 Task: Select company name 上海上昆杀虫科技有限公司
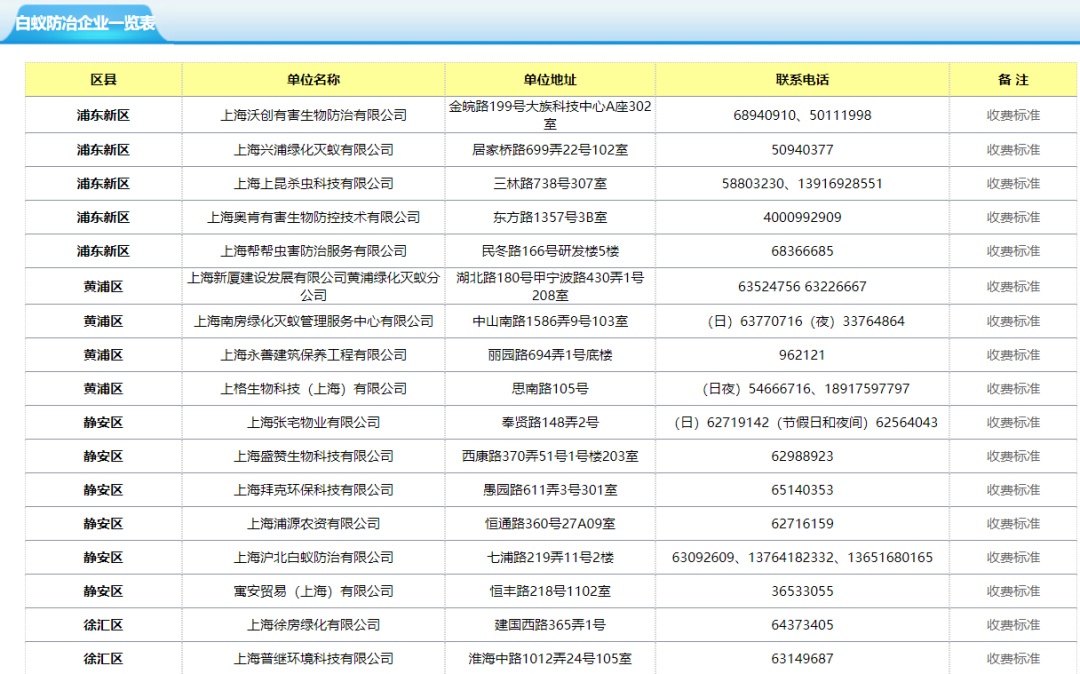point(313,183)
